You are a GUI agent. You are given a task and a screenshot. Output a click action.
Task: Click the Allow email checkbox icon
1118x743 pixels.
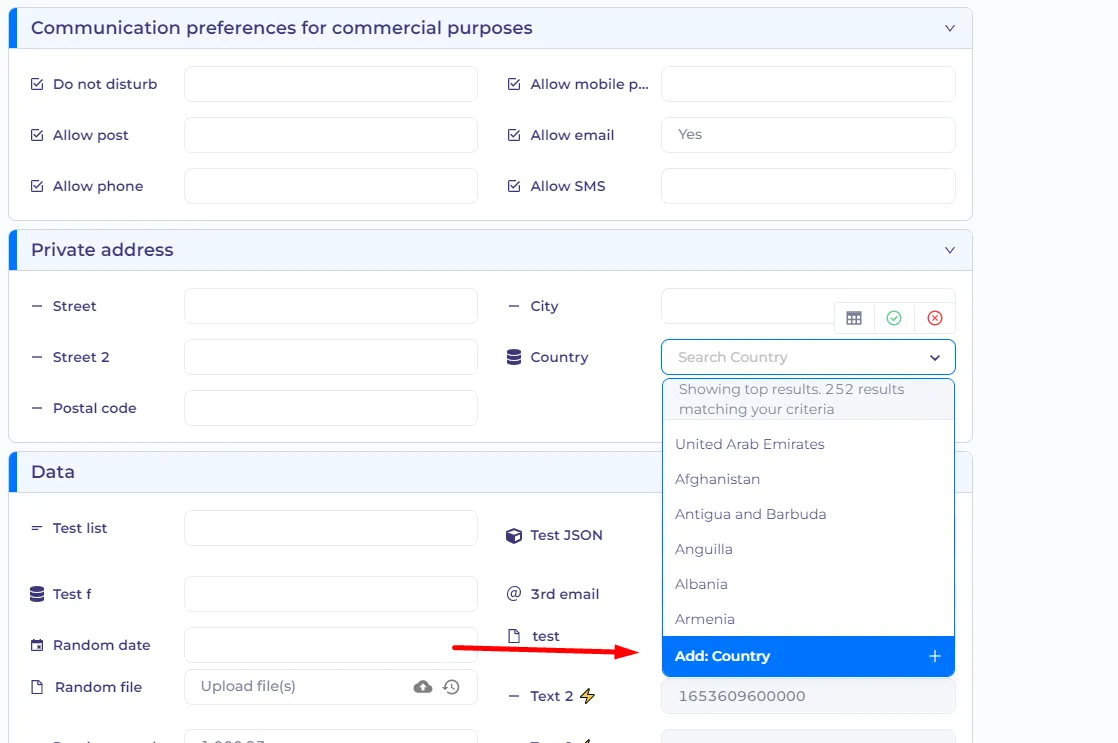(x=513, y=135)
